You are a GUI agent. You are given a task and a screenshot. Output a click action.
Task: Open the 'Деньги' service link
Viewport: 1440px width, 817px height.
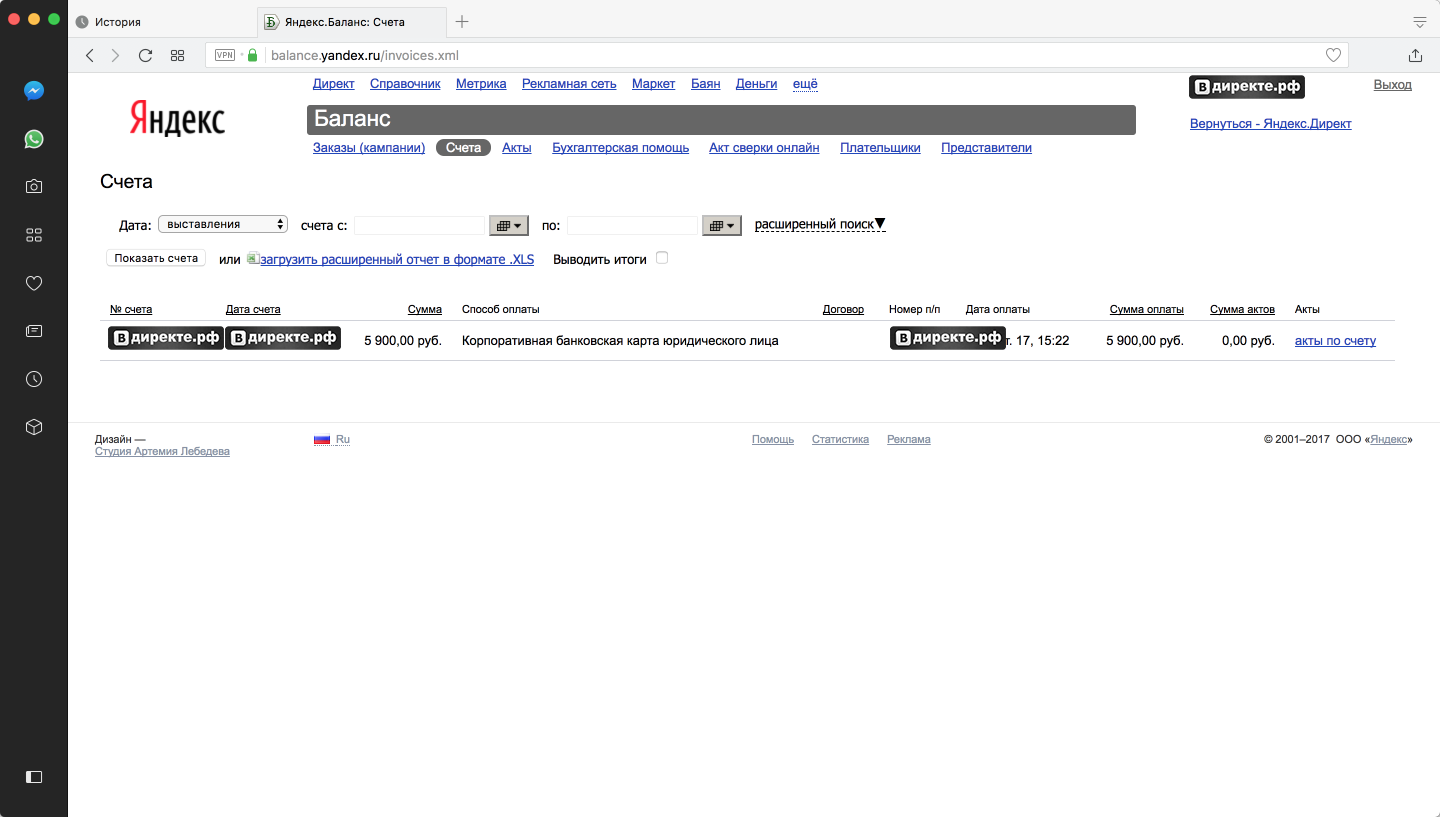(x=756, y=84)
